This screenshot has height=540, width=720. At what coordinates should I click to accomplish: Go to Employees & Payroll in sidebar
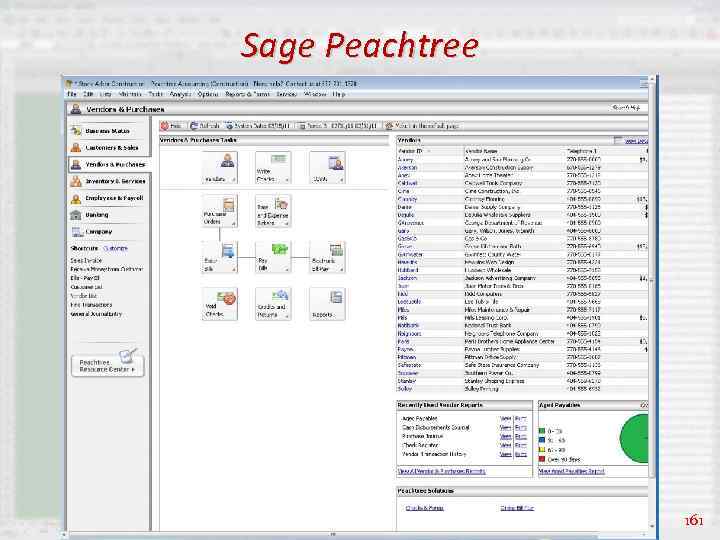pyautogui.click(x=109, y=198)
